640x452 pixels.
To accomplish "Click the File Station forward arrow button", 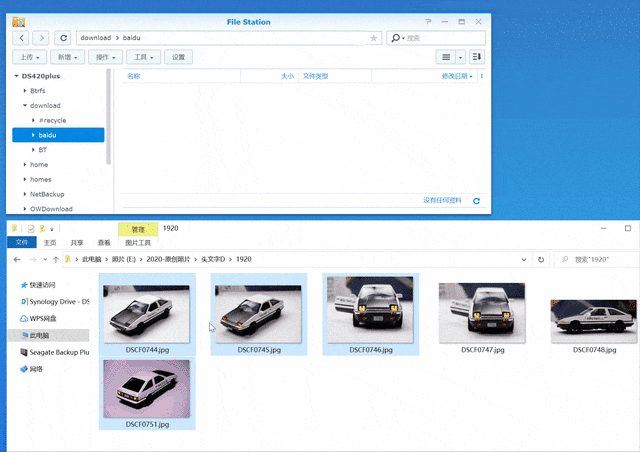I will [41, 38].
